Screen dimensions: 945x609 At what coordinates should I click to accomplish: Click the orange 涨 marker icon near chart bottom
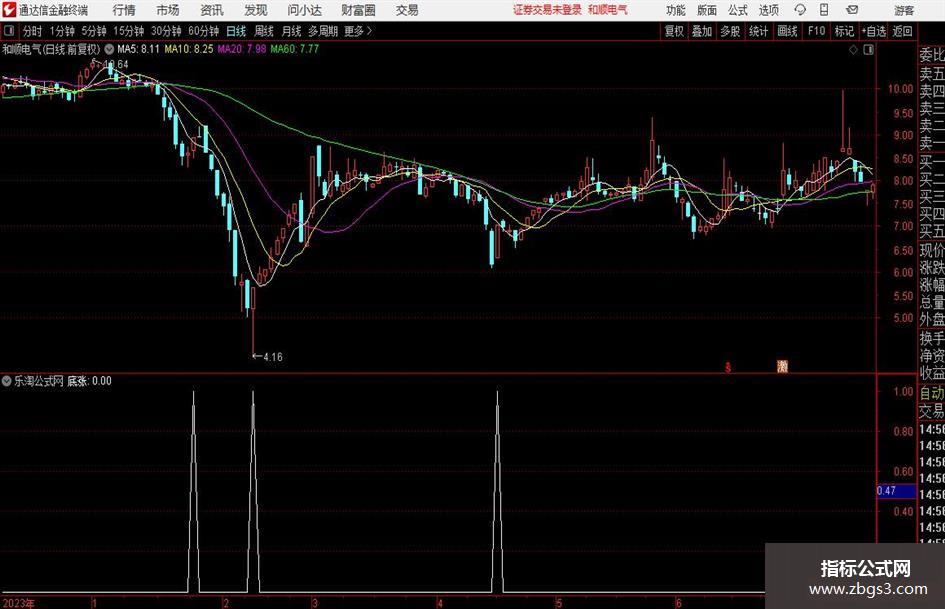tap(782, 366)
